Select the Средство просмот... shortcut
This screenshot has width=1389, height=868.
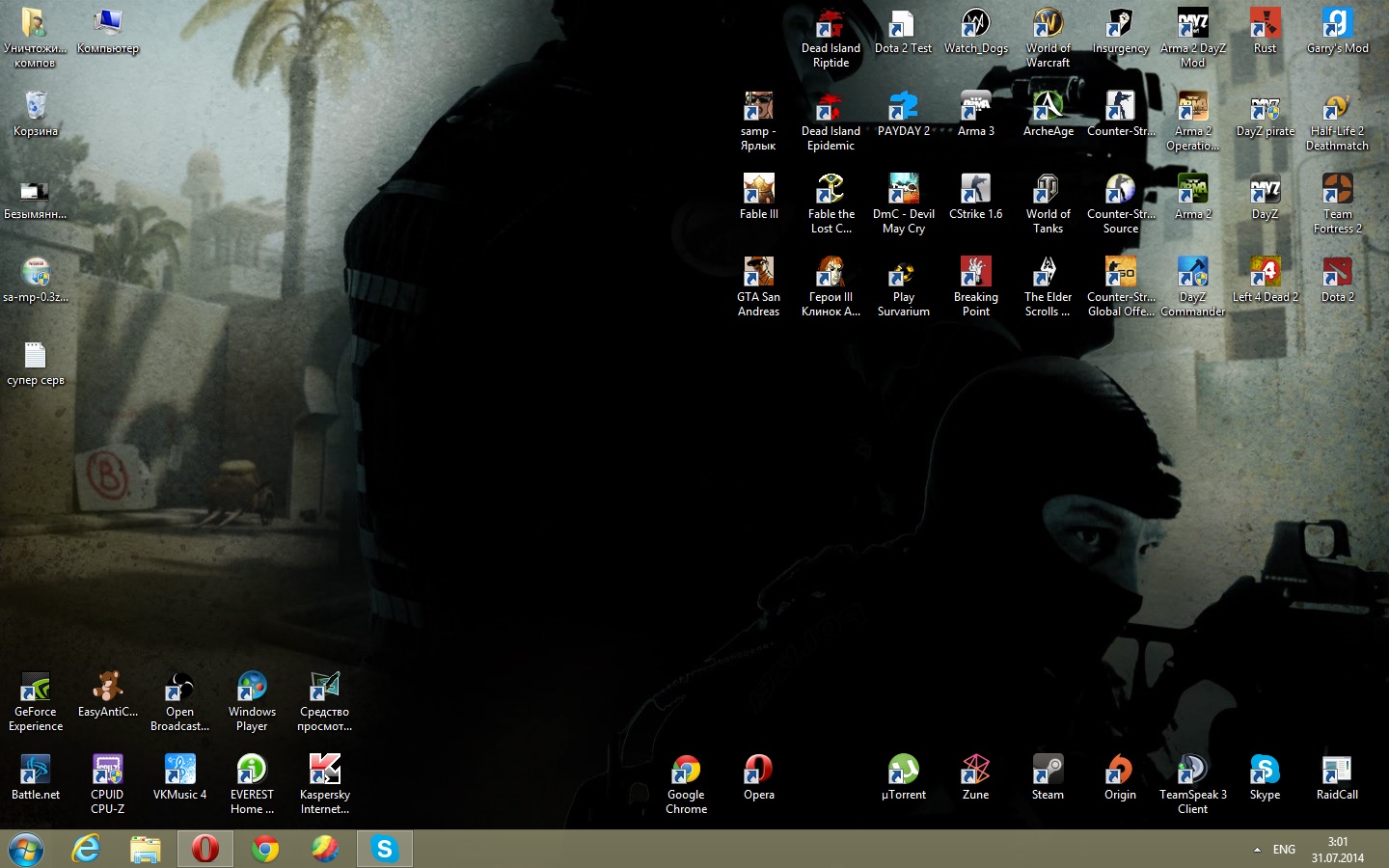pos(324,702)
